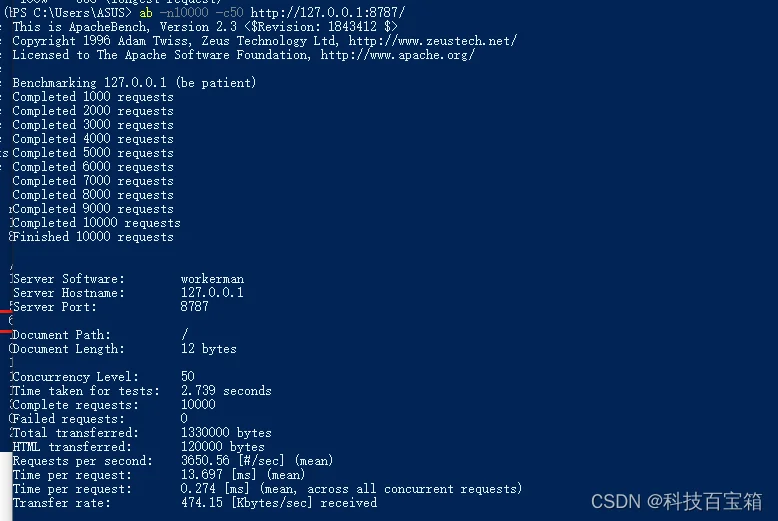The height and width of the screenshot is (521, 778).
Task: Click the Document Length value 12 bytes
Action: click(x=208, y=349)
